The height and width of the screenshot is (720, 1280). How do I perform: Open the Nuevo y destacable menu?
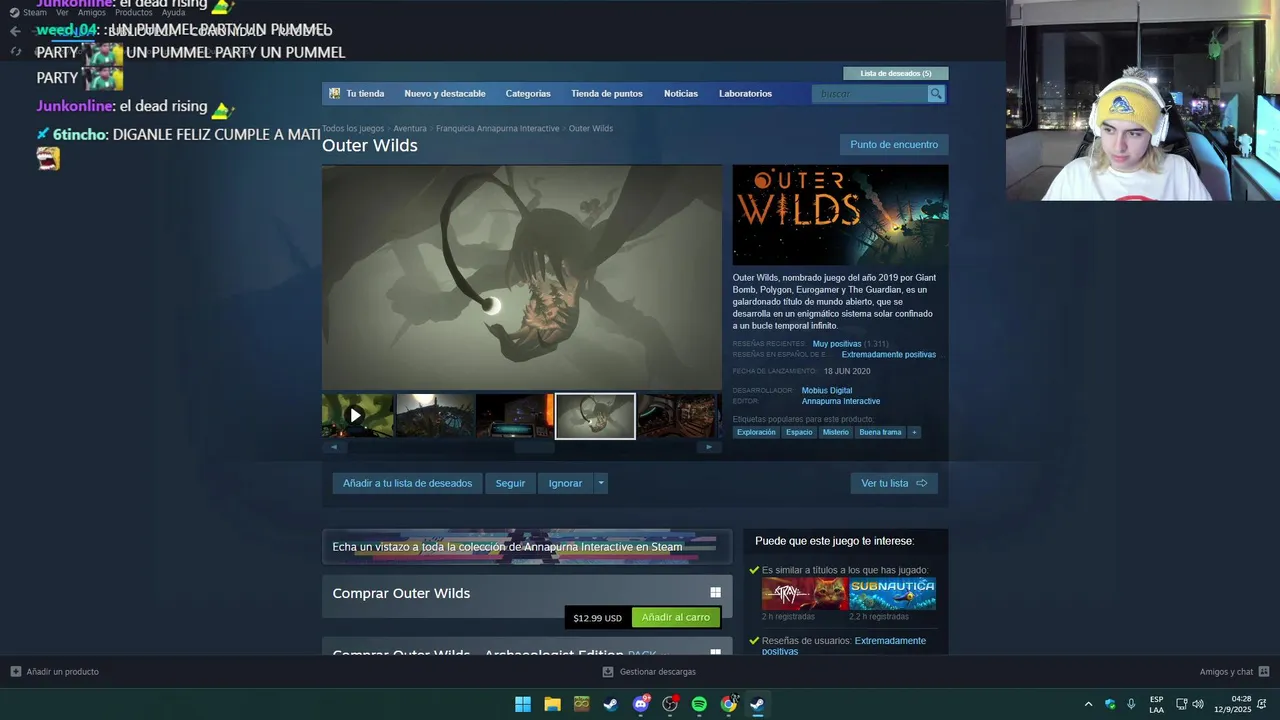pos(445,93)
